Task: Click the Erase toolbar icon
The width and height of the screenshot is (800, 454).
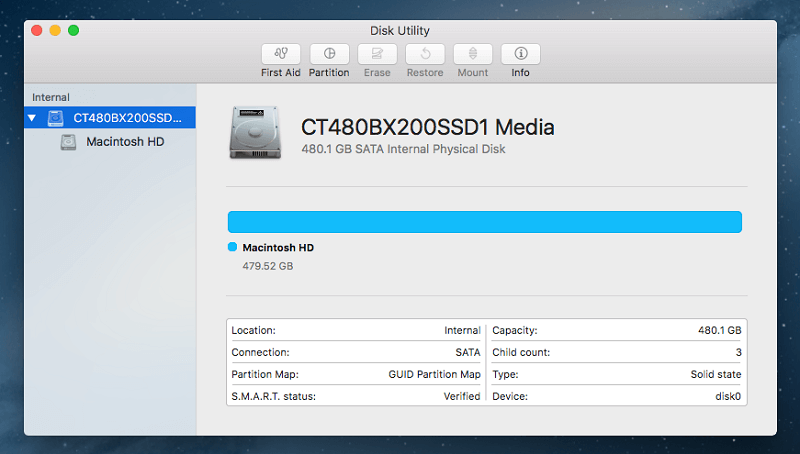Action: pos(377,54)
